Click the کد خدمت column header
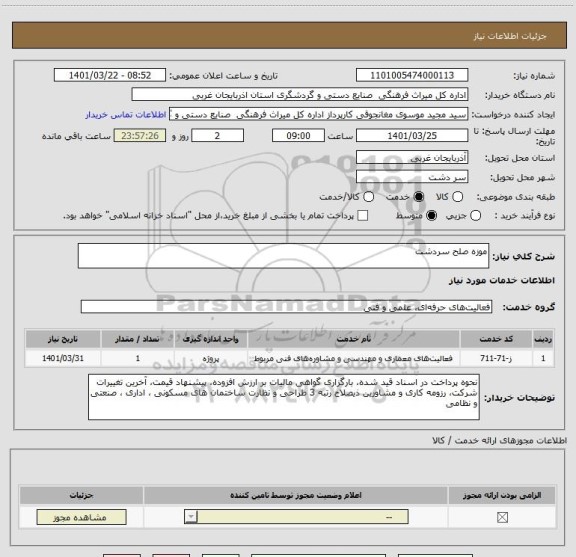 (x=496, y=339)
